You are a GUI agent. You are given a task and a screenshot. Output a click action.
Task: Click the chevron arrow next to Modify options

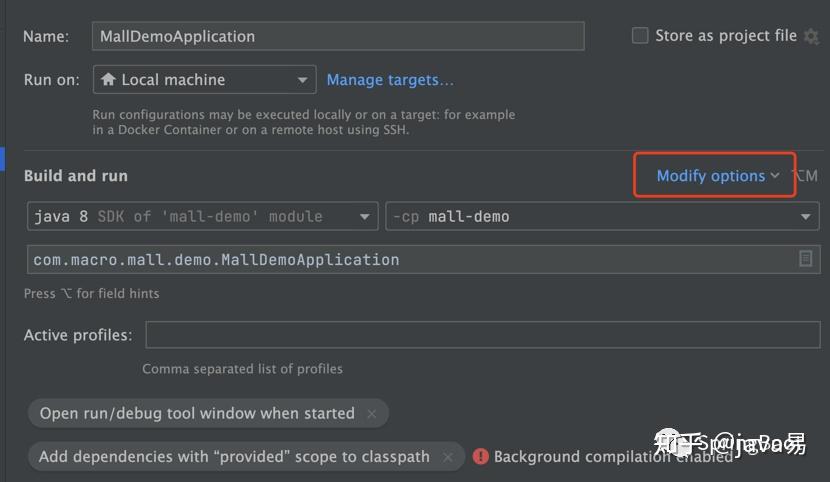pos(775,176)
